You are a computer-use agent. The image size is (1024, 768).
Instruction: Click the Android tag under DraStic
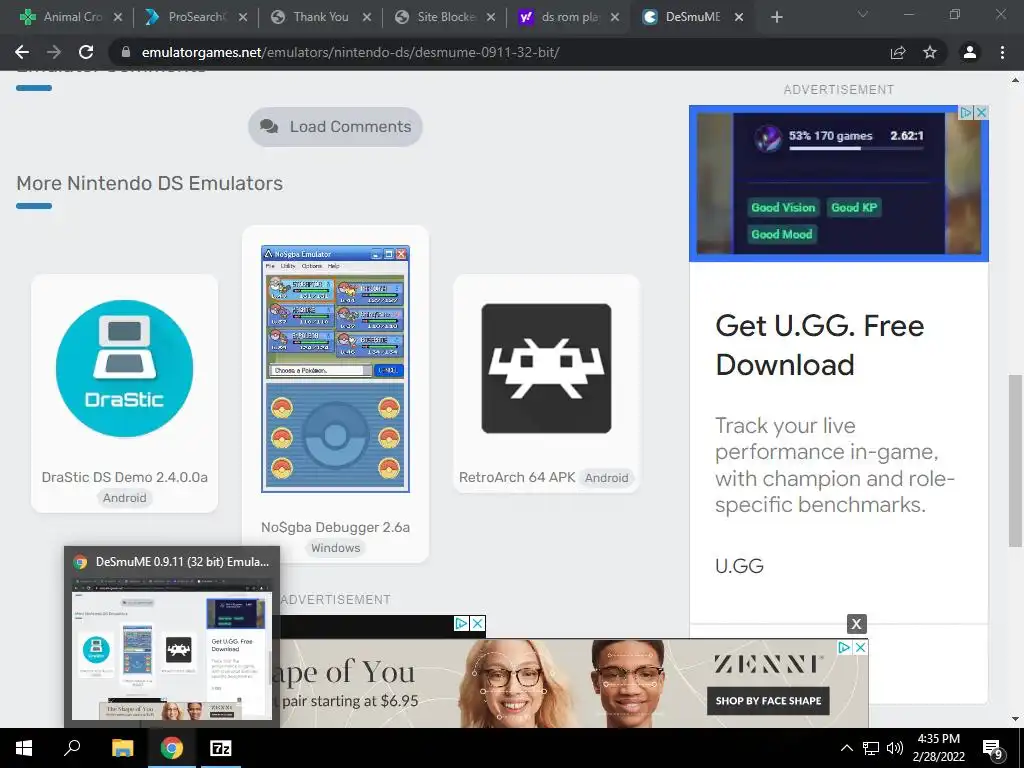124,498
